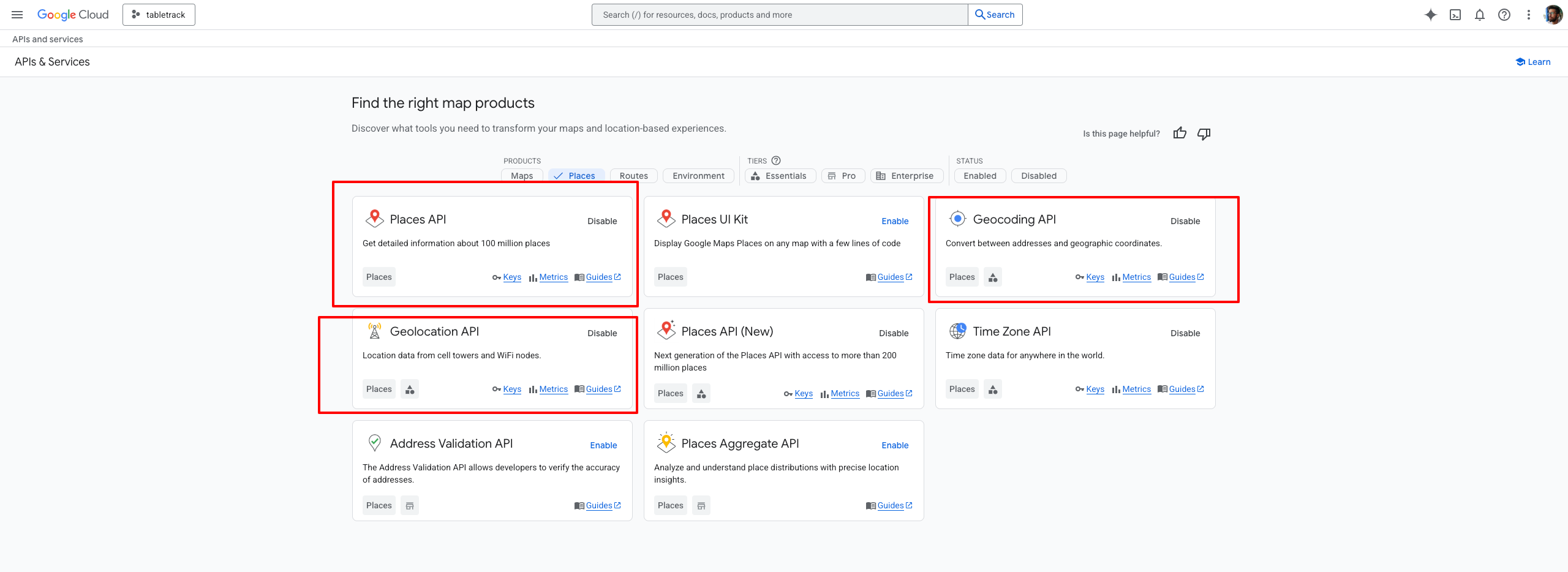
Task: Disable the Places API
Action: click(x=602, y=221)
